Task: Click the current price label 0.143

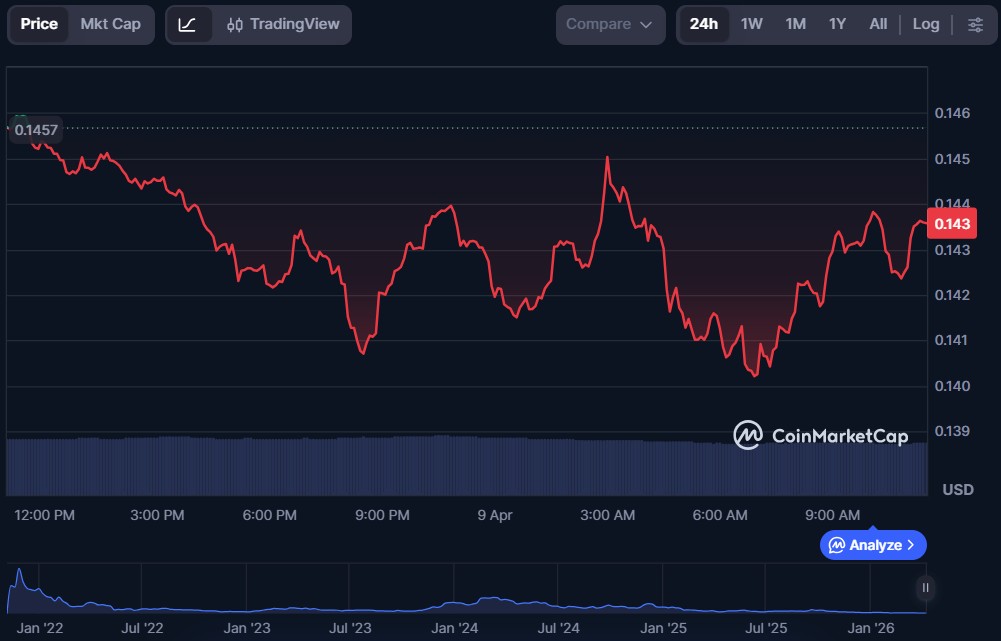Action: (950, 225)
